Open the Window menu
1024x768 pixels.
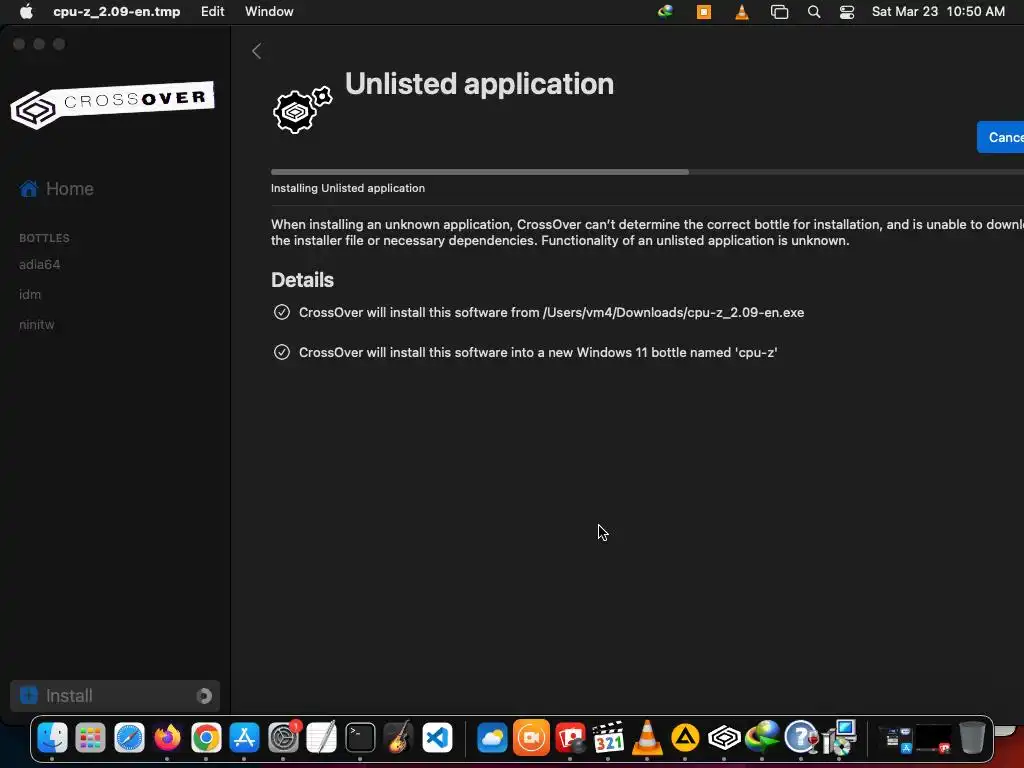tap(269, 12)
